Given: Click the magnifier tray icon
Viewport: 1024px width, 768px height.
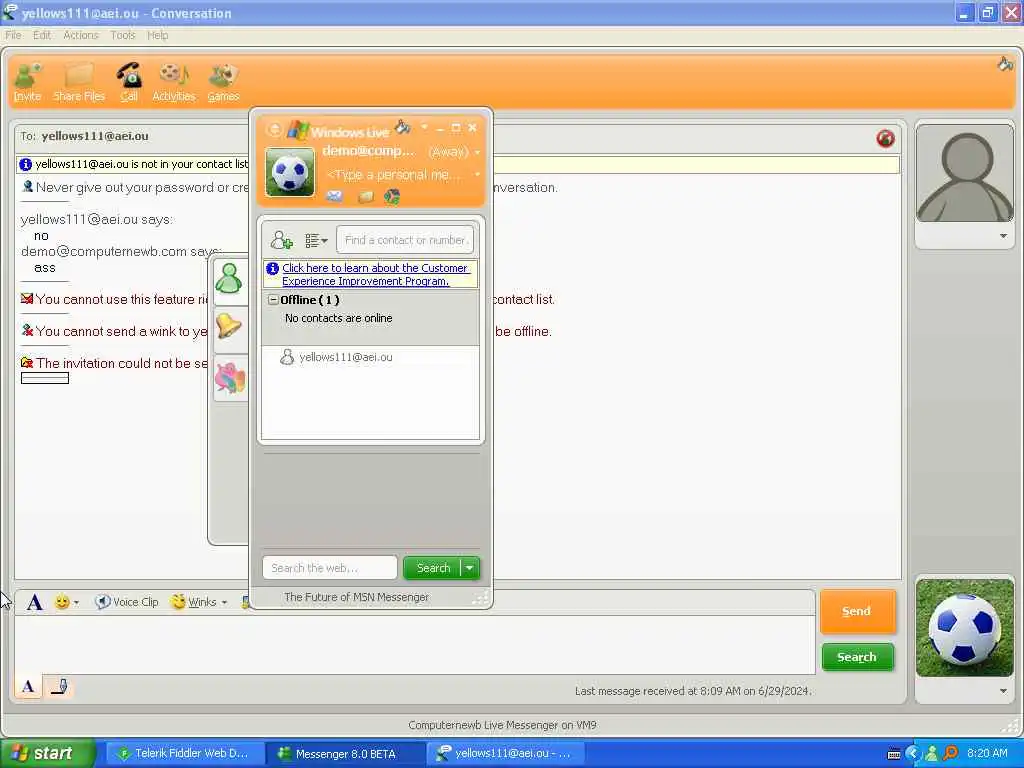Looking at the screenshot, I should (951, 753).
